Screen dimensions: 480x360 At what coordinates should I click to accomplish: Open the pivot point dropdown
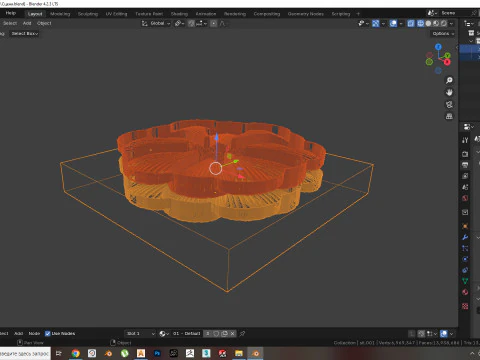[179, 23]
